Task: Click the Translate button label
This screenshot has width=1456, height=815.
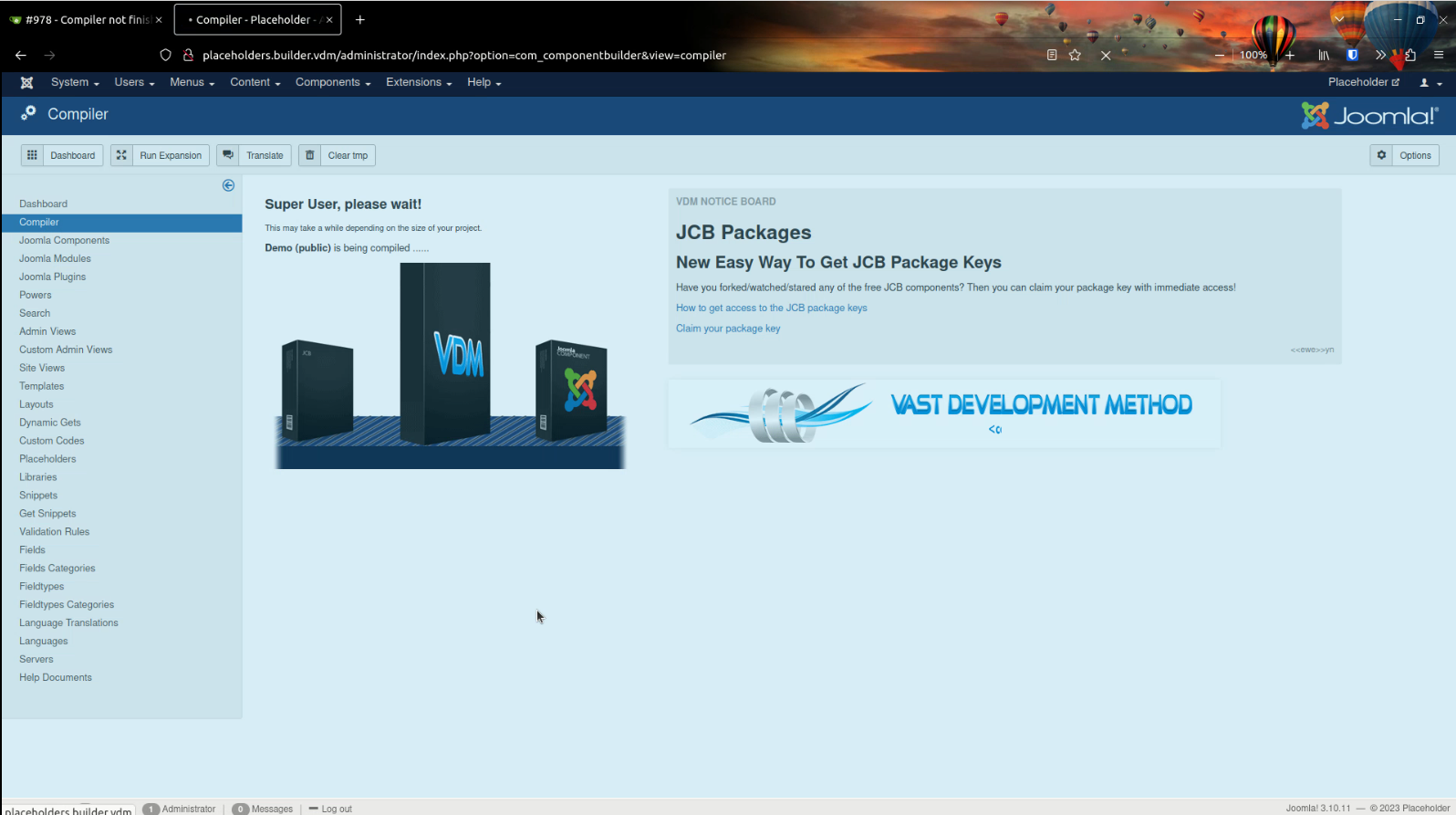Action: (265, 155)
